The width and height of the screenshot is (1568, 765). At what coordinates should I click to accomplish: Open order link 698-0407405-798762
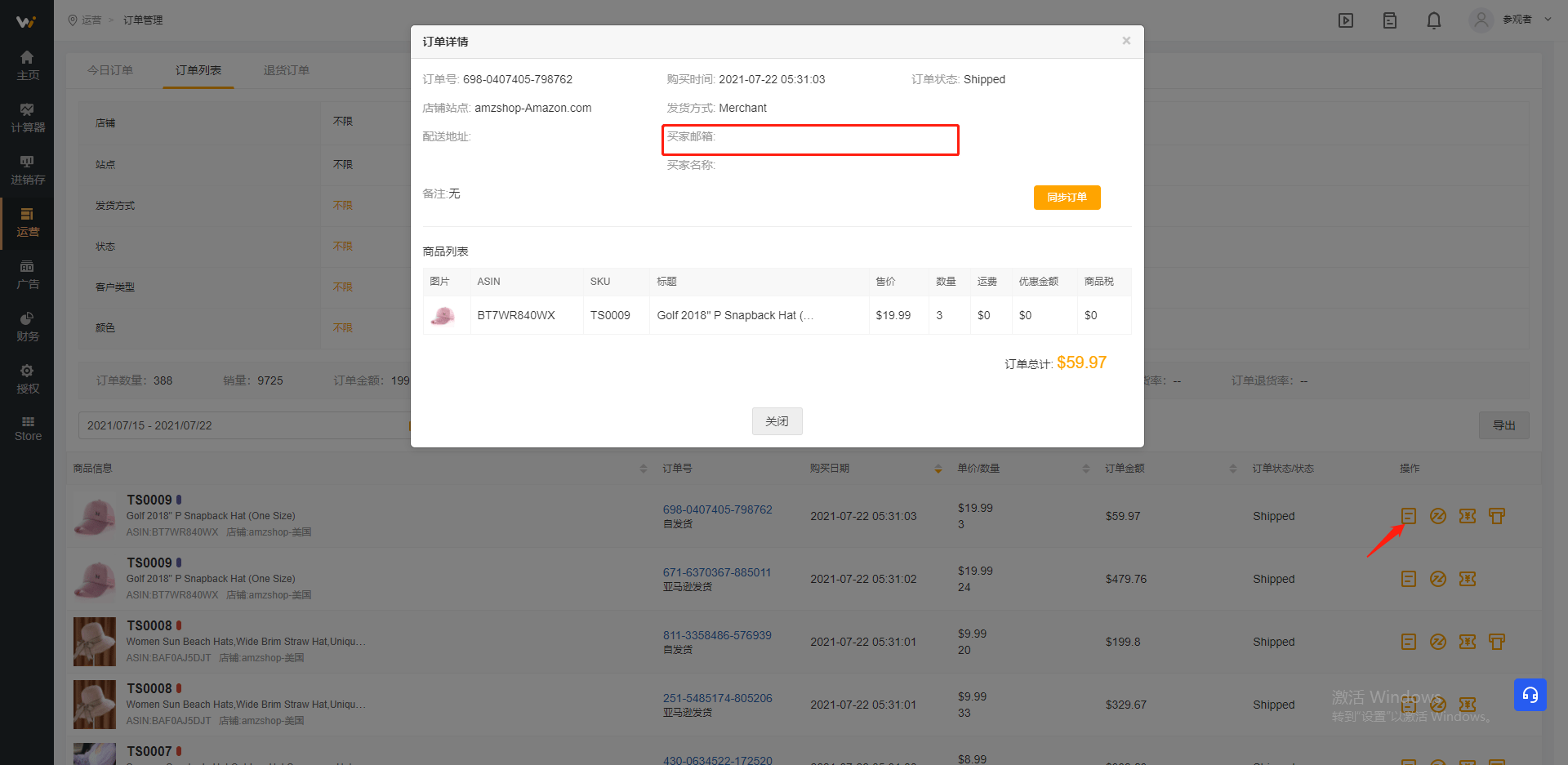(x=717, y=509)
